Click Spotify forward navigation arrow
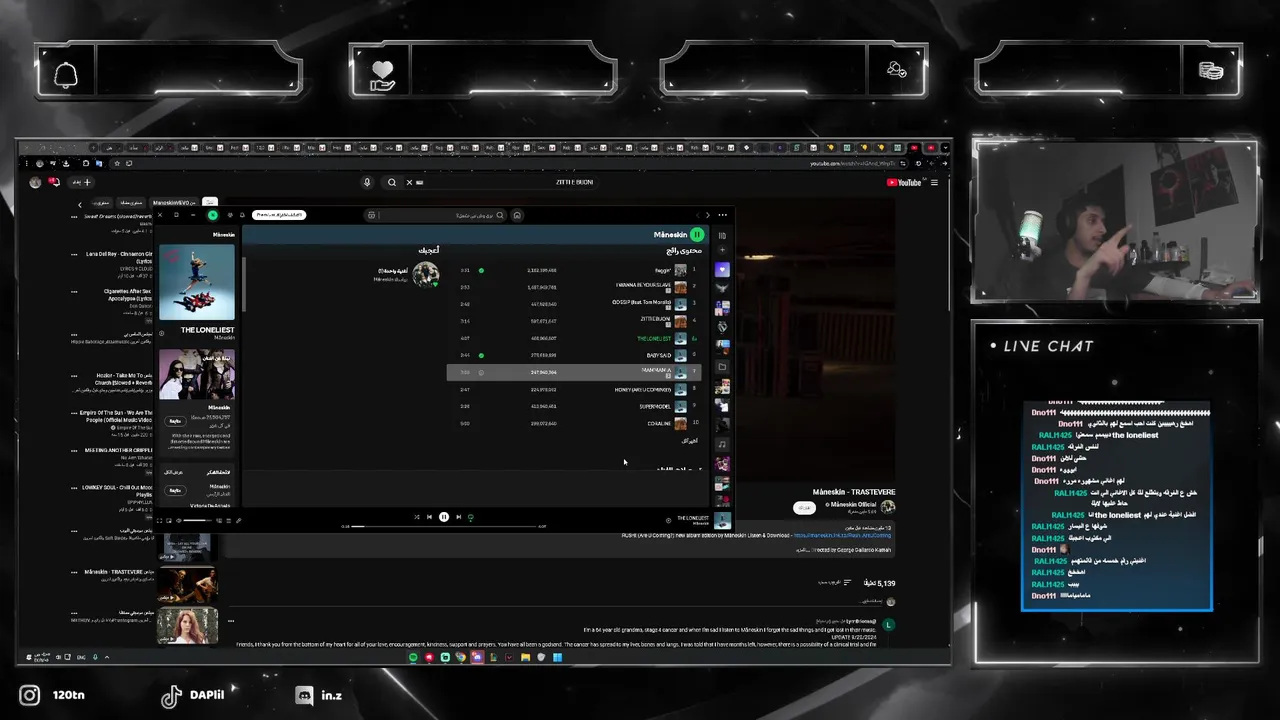This screenshot has width=1280, height=720. coord(697,215)
